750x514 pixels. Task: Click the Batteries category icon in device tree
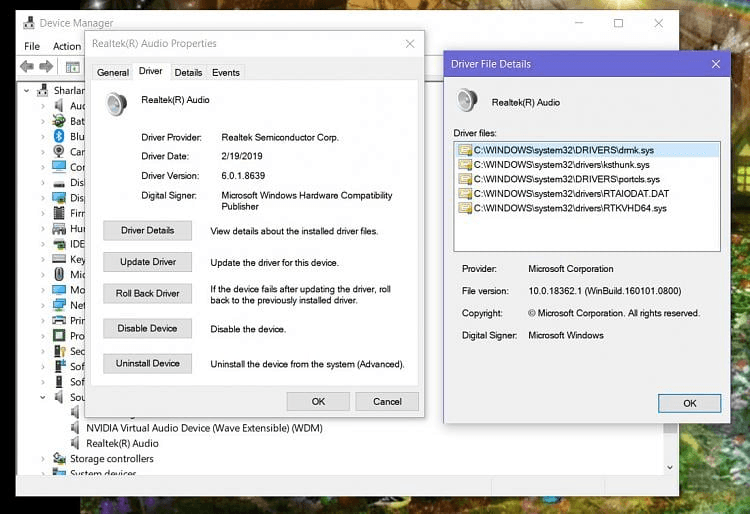click(x=59, y=121)
